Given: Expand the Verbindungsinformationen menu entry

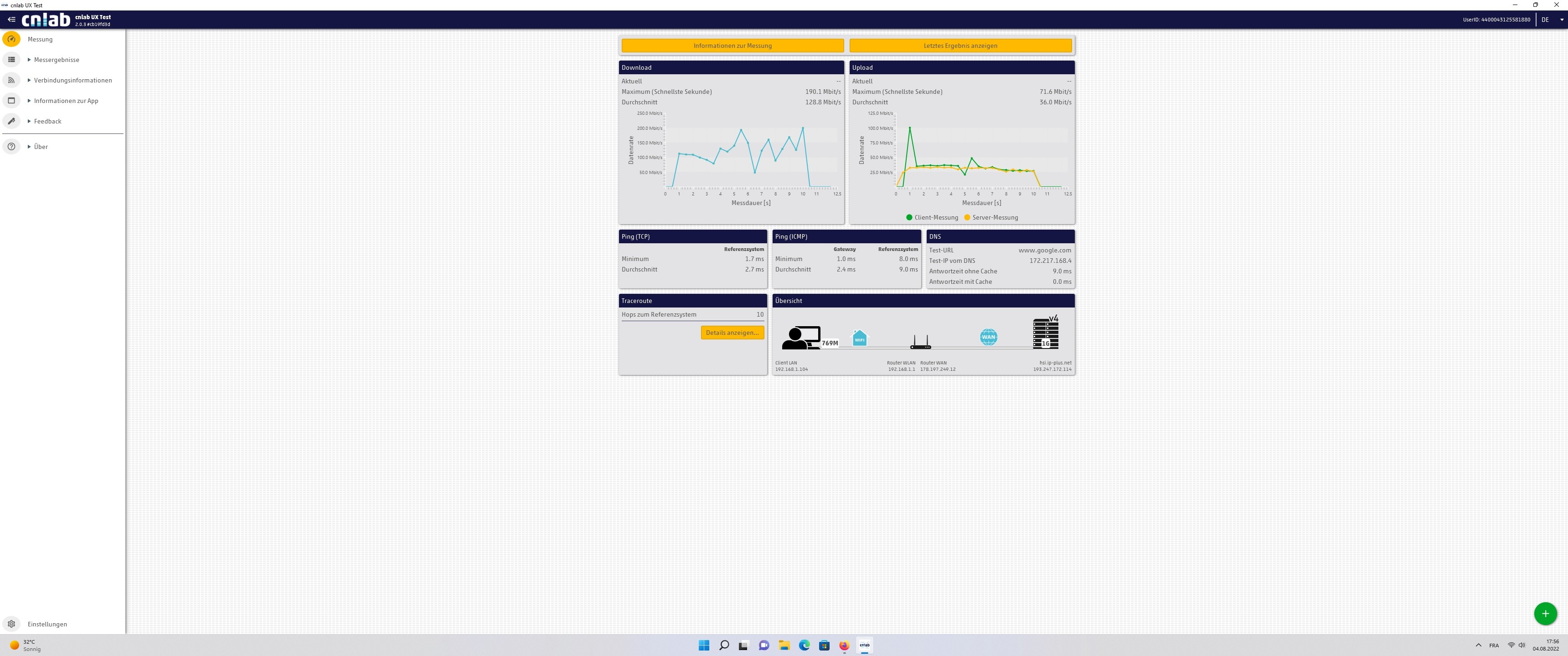Looking at the screenshot, I should 72,80.
